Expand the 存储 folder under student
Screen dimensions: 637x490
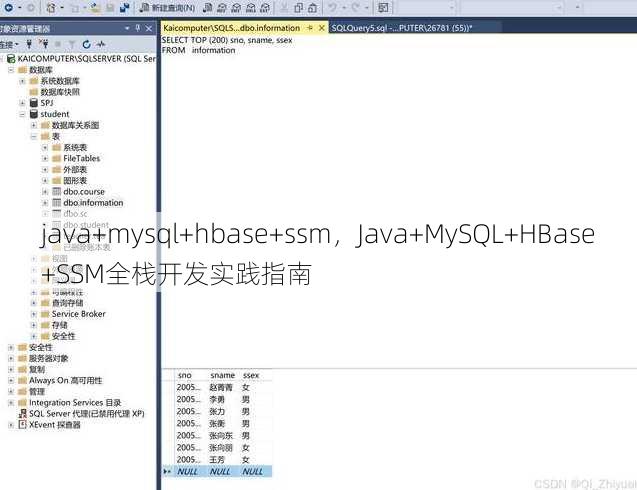[34, 325]
